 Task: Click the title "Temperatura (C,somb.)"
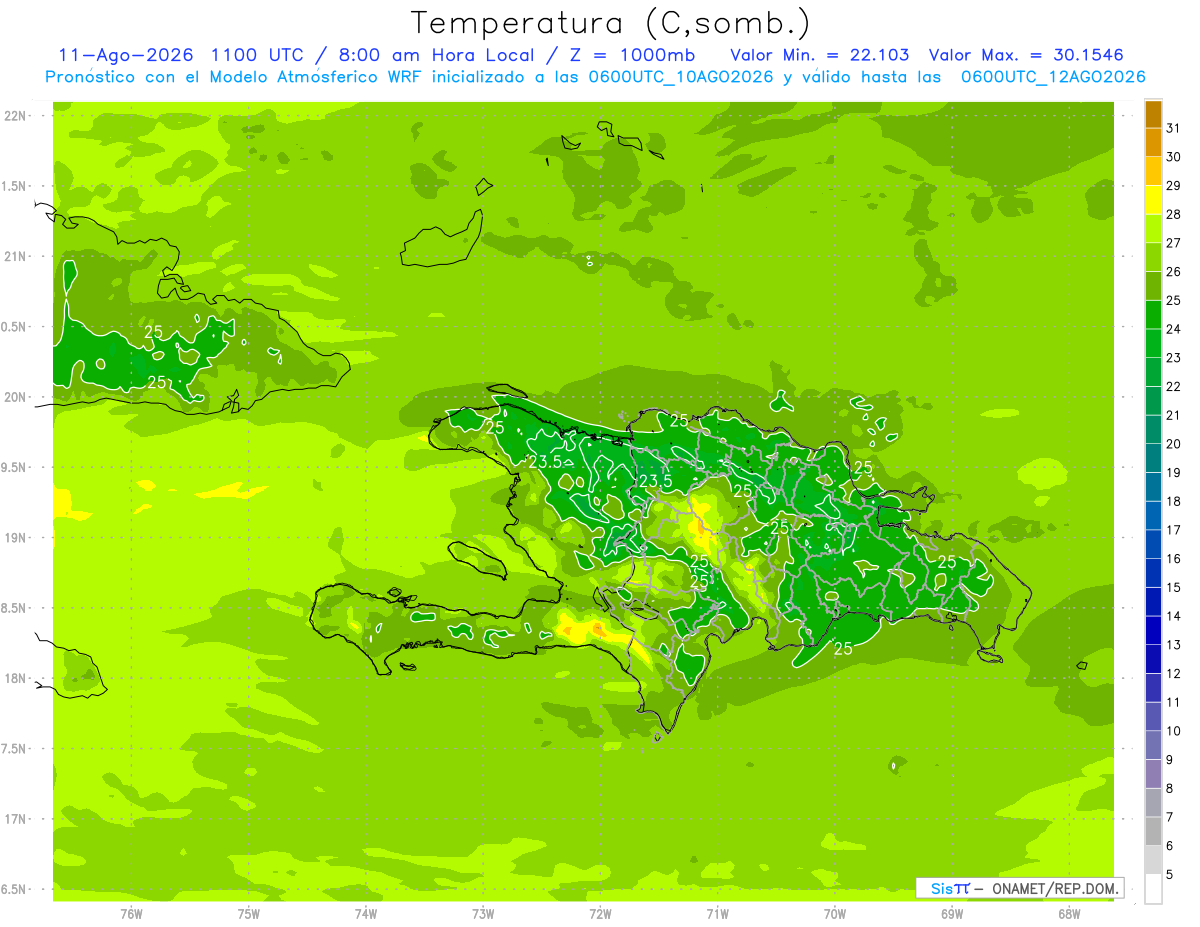coord(611,23)
